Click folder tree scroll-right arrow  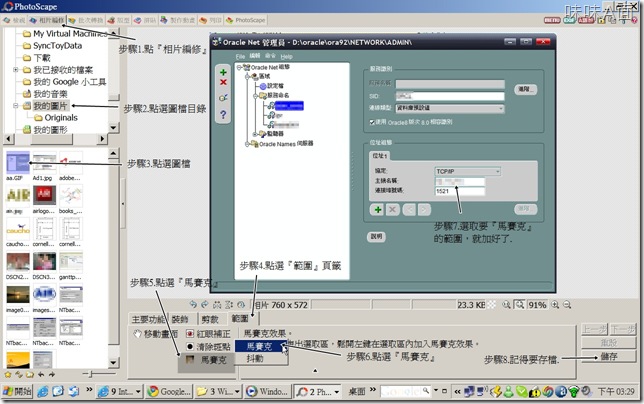(x=103, y=139)
